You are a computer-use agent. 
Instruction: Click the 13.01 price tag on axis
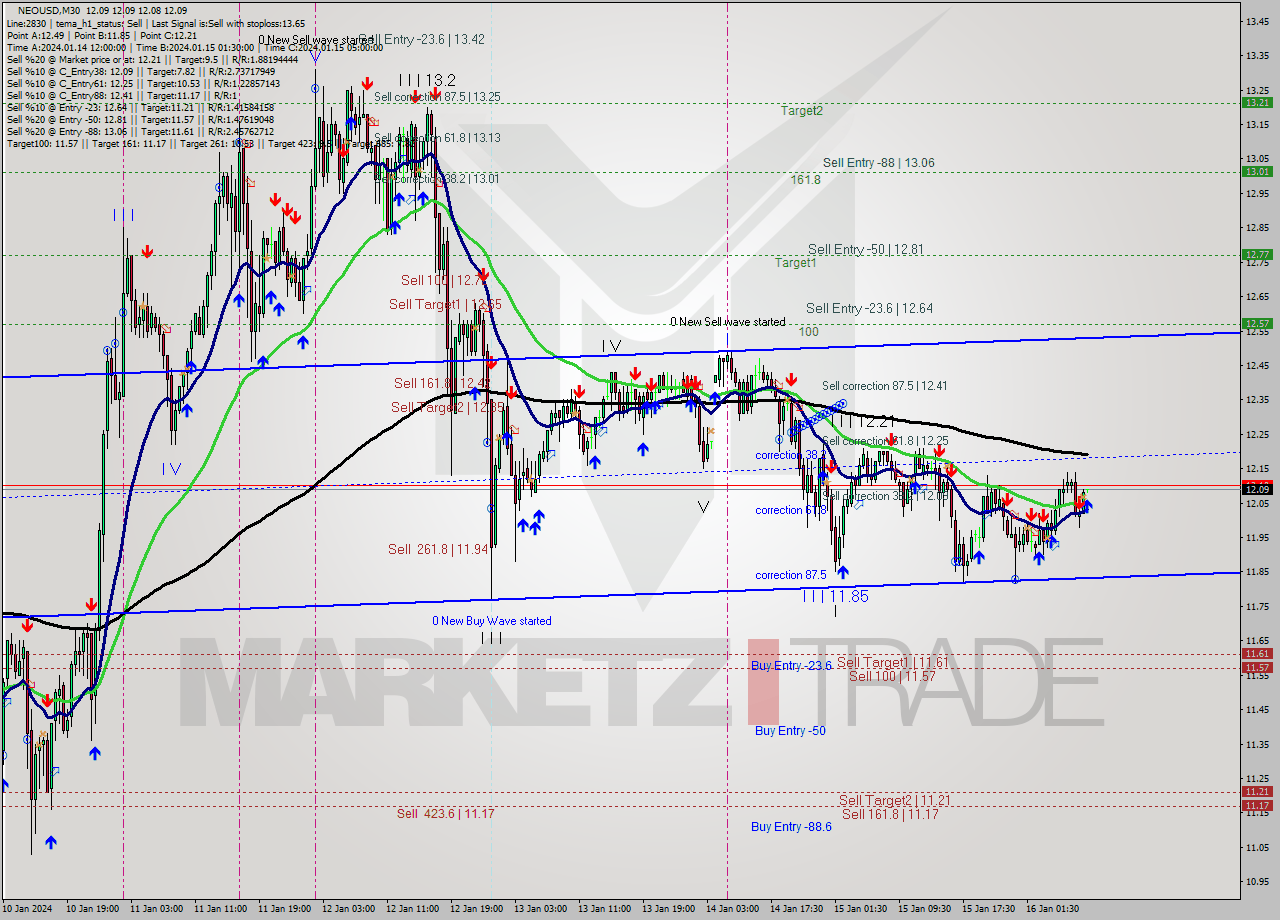pos(1257,171)
